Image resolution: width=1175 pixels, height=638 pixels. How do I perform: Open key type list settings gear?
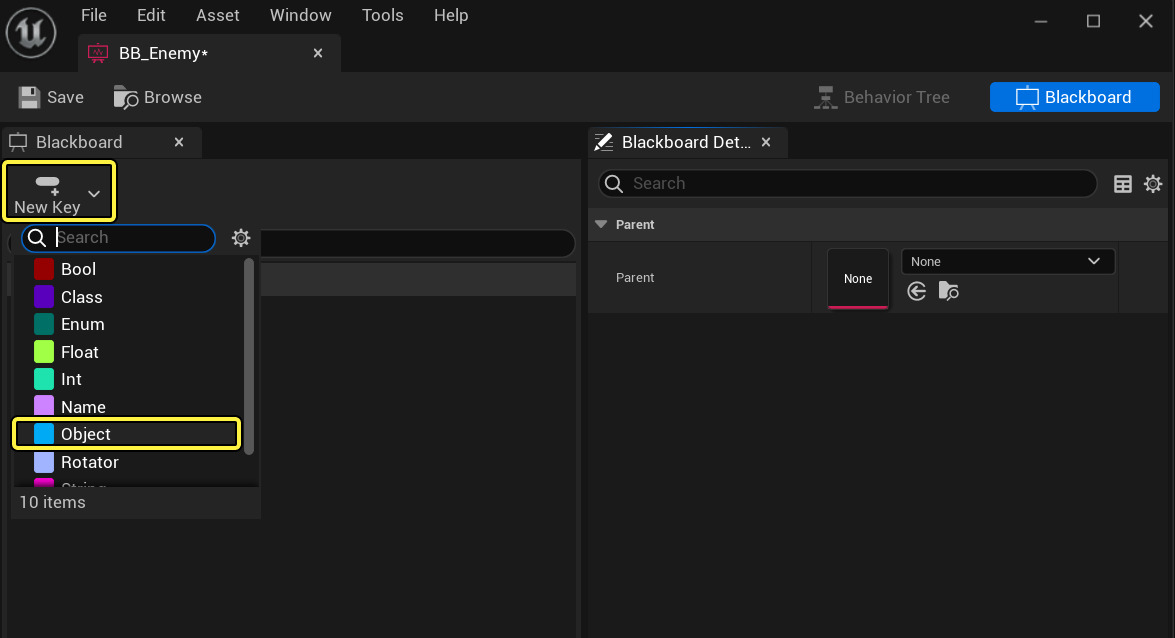pos(241,238)
